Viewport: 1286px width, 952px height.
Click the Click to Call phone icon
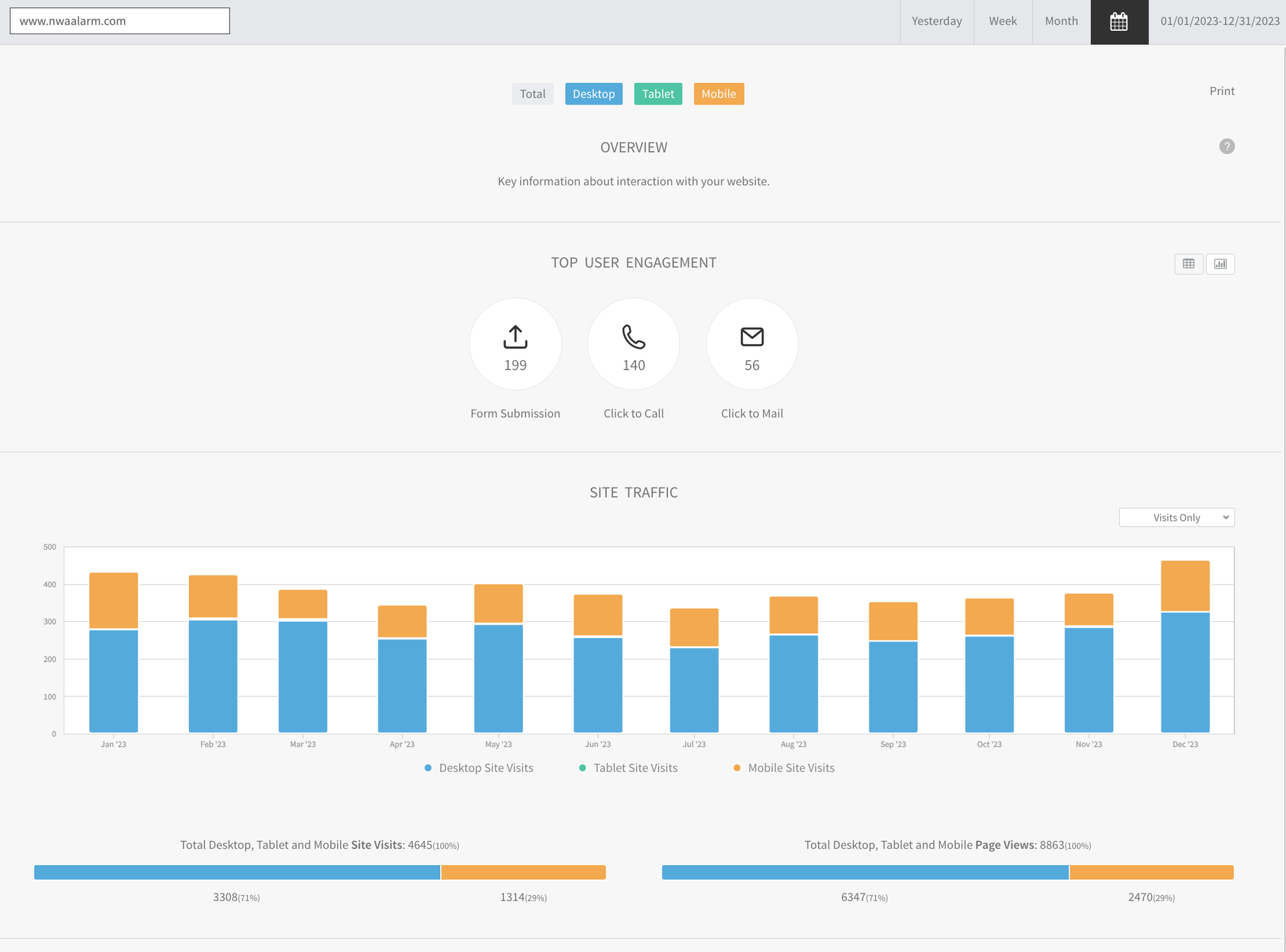point(633,337)
